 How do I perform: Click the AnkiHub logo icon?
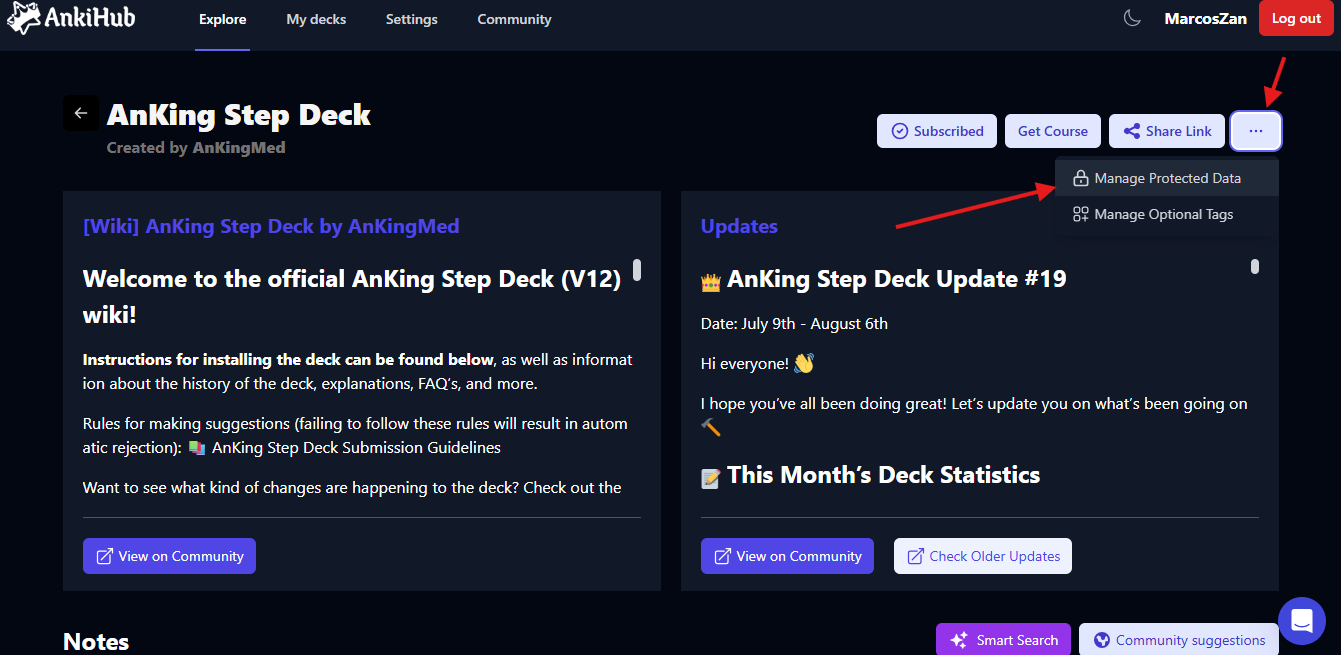[x=24, y=18]
